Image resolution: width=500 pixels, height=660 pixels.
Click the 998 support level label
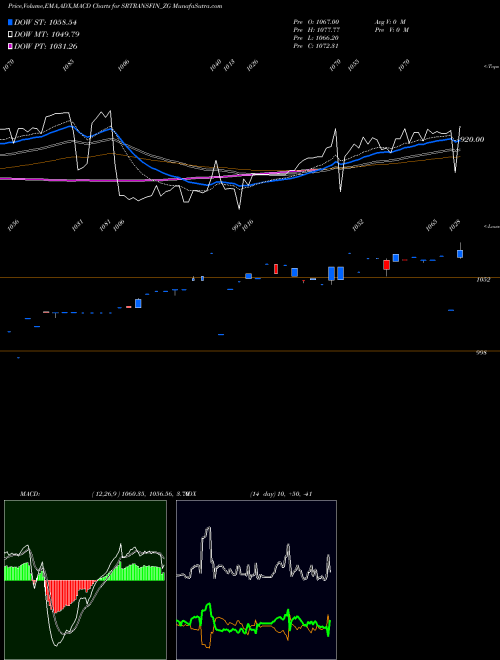pos(481,353)
